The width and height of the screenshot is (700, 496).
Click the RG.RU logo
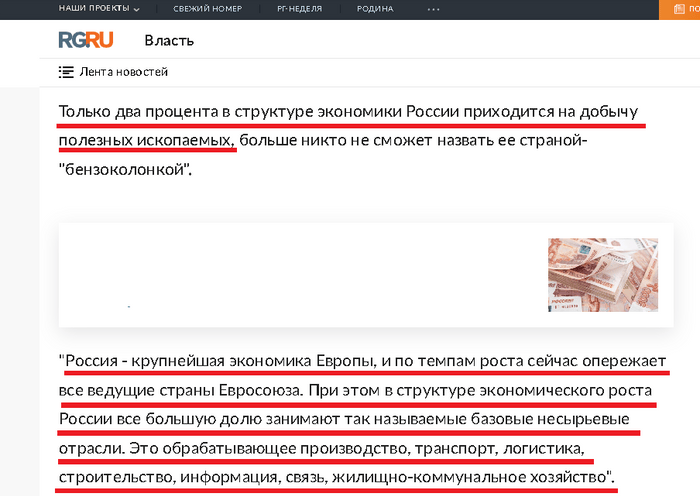pos(85,40)
